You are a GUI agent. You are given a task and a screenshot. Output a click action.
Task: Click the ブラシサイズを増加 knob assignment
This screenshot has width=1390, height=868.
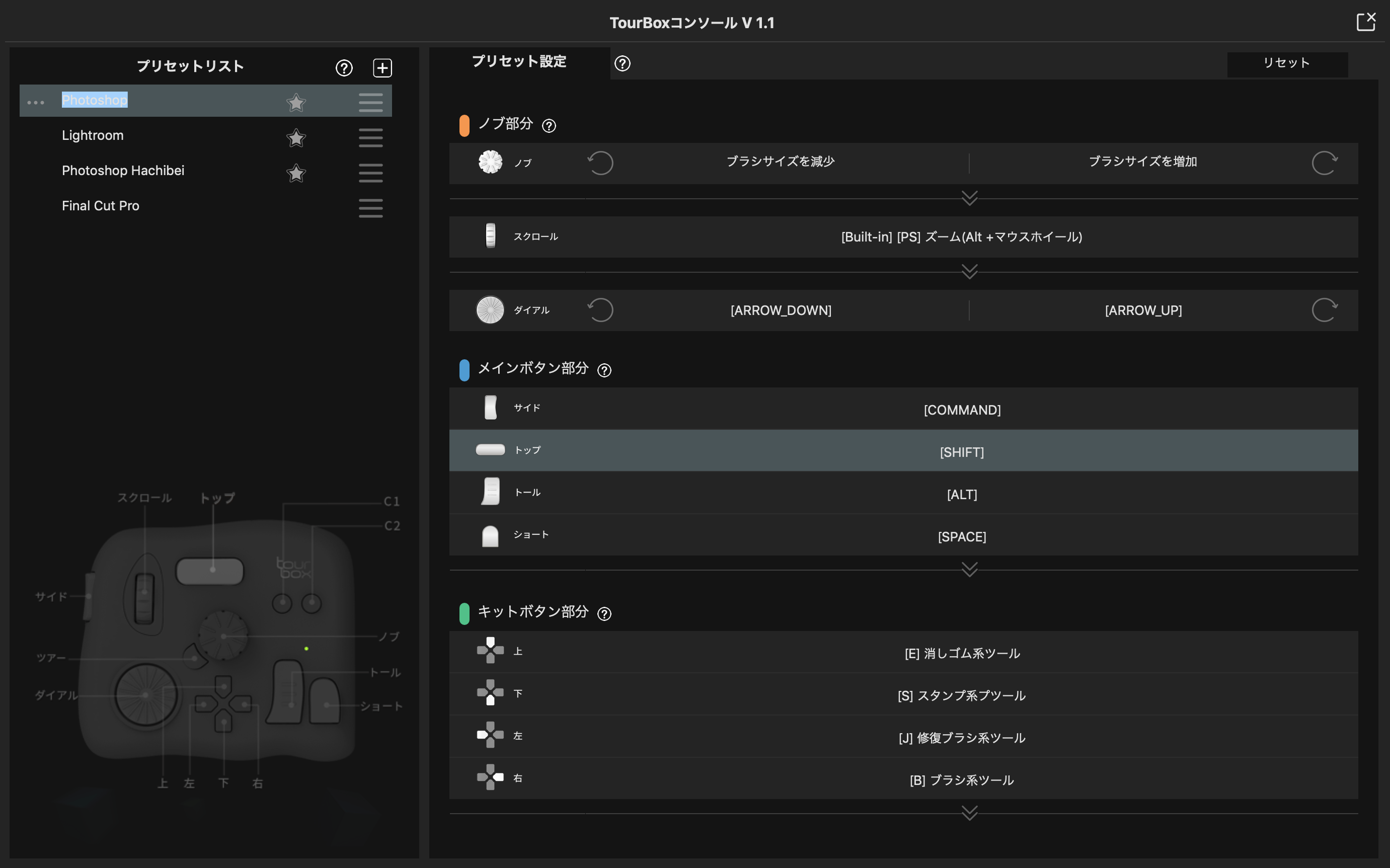point(1142,162)
